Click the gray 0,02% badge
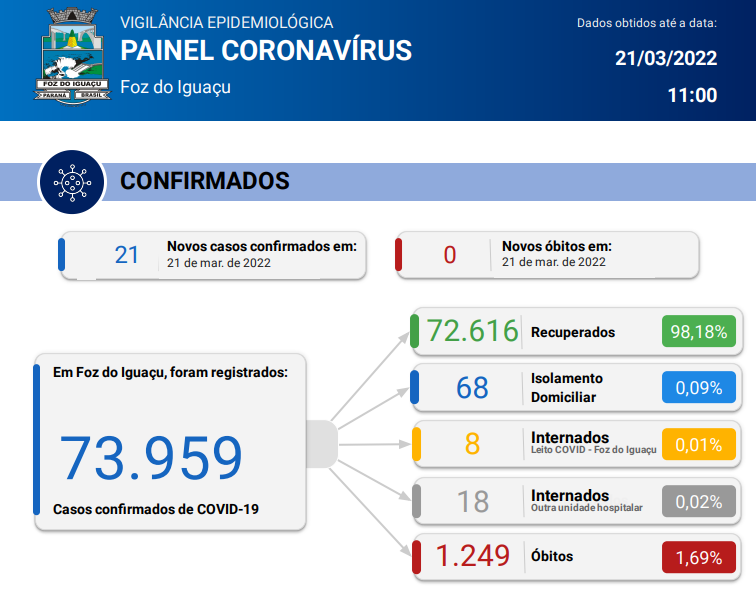This screenshot has height=590, width=756. 699,502
